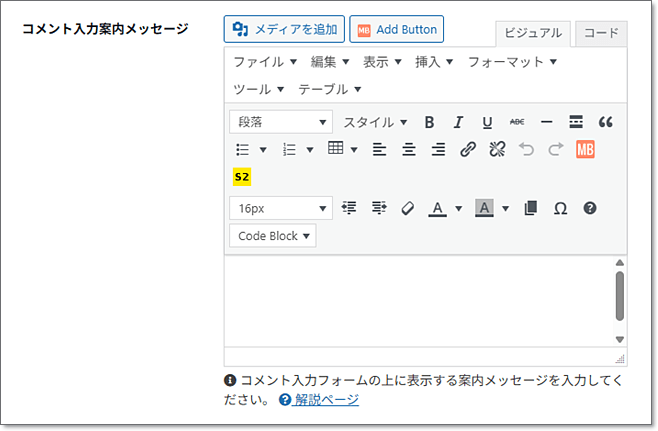
Task: Click the table insert icon
Action: (x=336, y=148)
